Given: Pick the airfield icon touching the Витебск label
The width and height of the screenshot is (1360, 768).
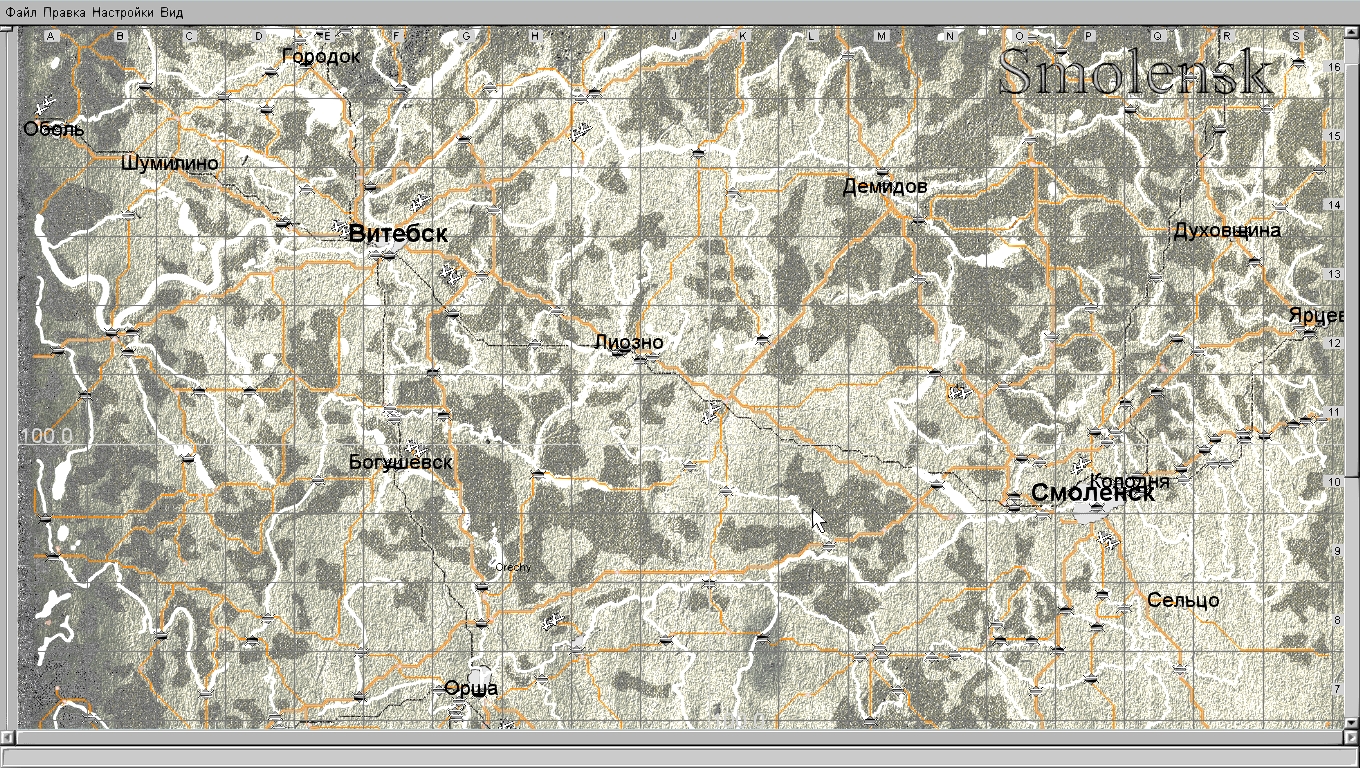Looking at the screenshot, I should [341, 229].
